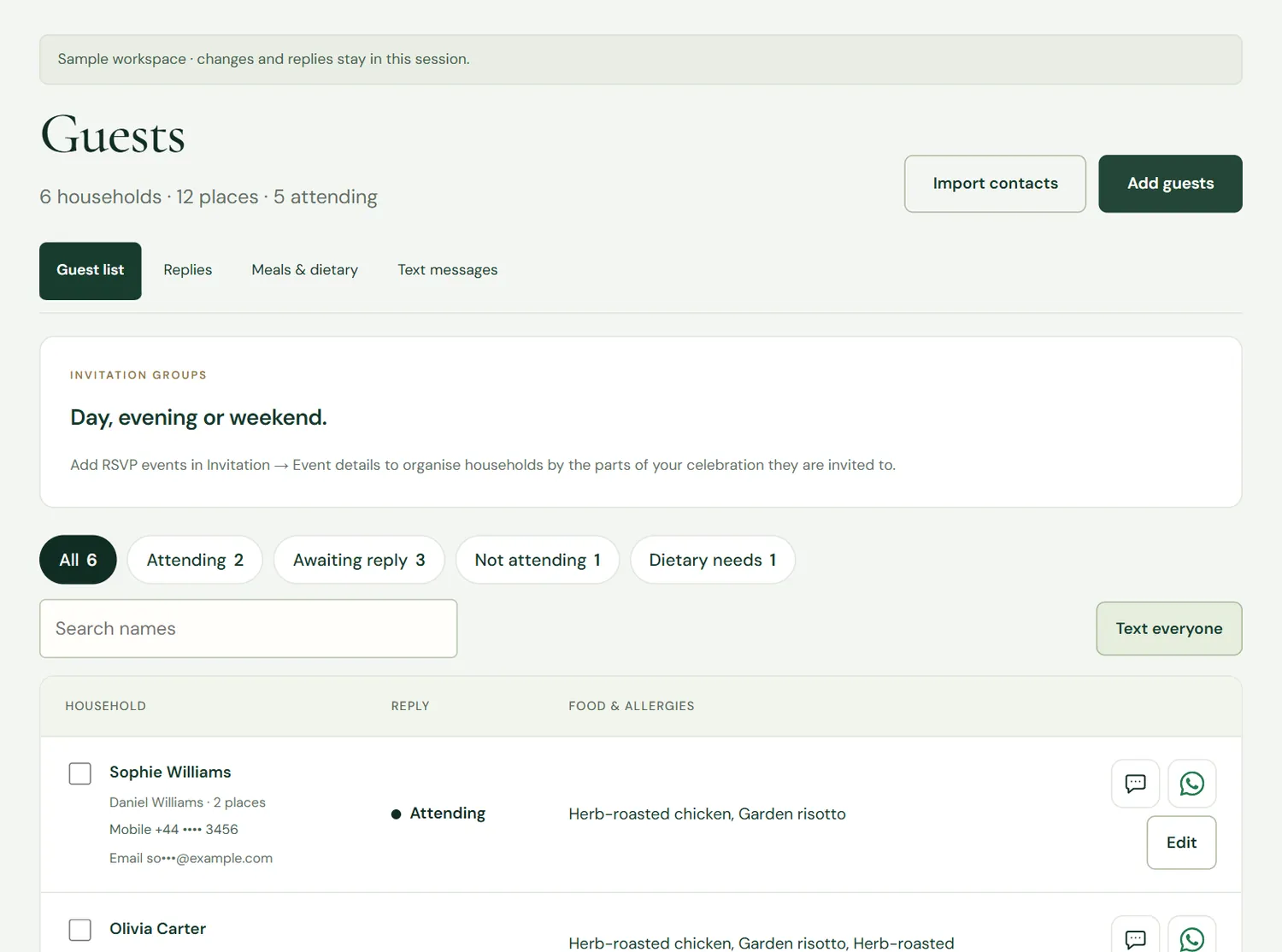Click the Sample workspace notice banner
The height and width of the screenshot is (952, 1282).
pos(641,60)
